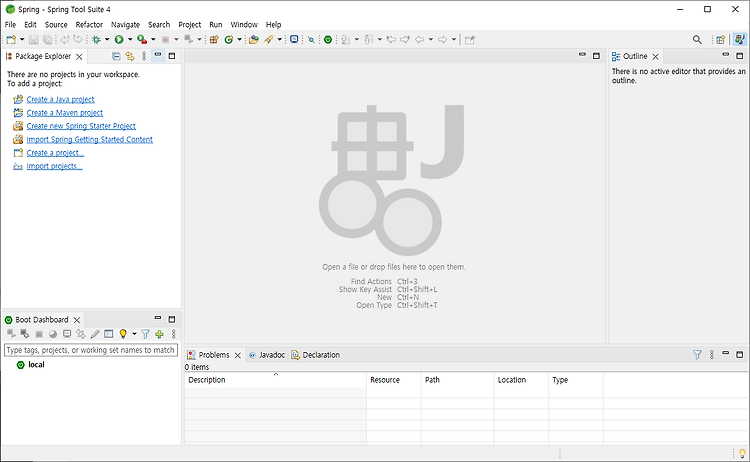Minimize the Package Explorer view
The height and width of the screenshot is (462, 750).
[x=158, y=55]
